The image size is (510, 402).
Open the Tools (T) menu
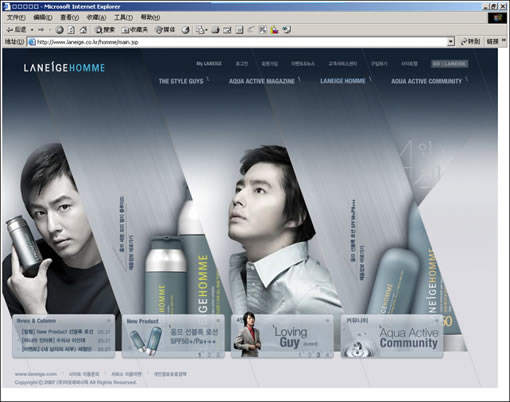tap(124, 17)
